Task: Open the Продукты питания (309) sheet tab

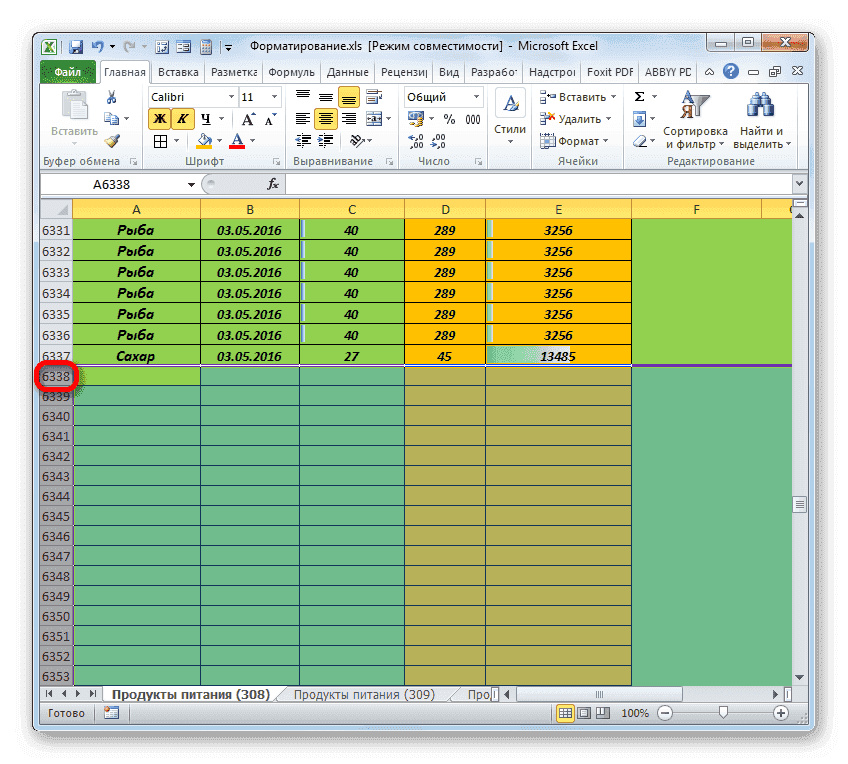Action: pyautogui.click(x=364, y=693)
